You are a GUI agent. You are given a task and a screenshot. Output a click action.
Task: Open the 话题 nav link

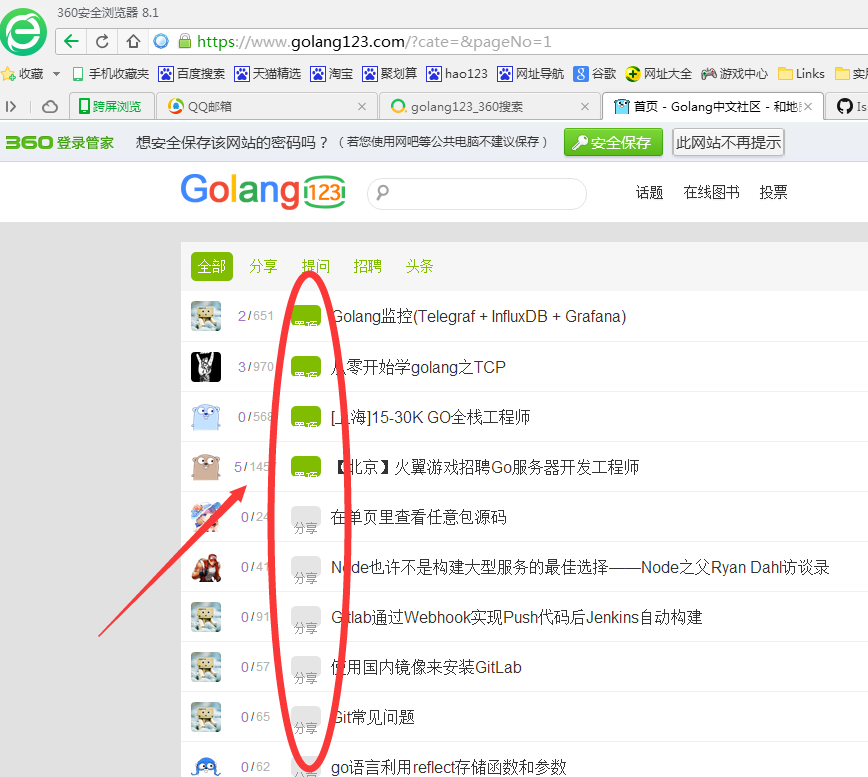coord(649,192)
